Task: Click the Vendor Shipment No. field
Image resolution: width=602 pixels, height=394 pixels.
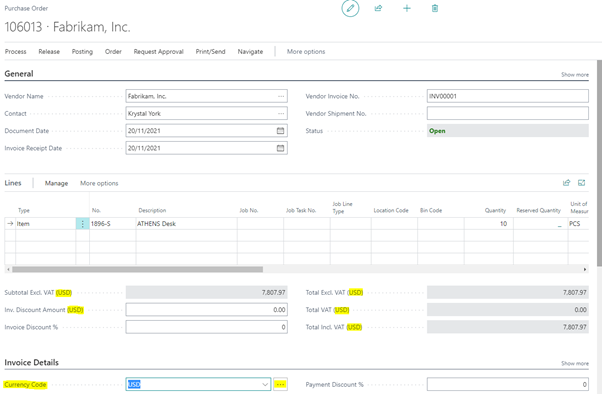Action: 508,113
